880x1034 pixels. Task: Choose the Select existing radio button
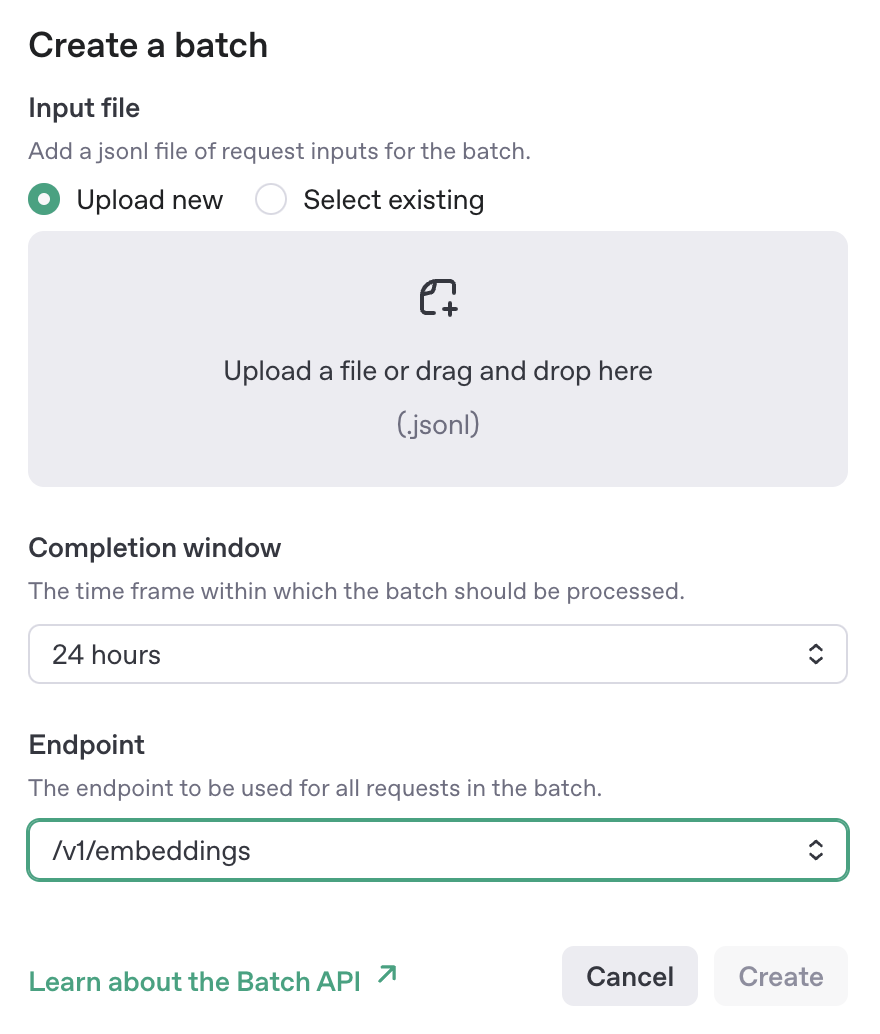click(x=271, y=200)
